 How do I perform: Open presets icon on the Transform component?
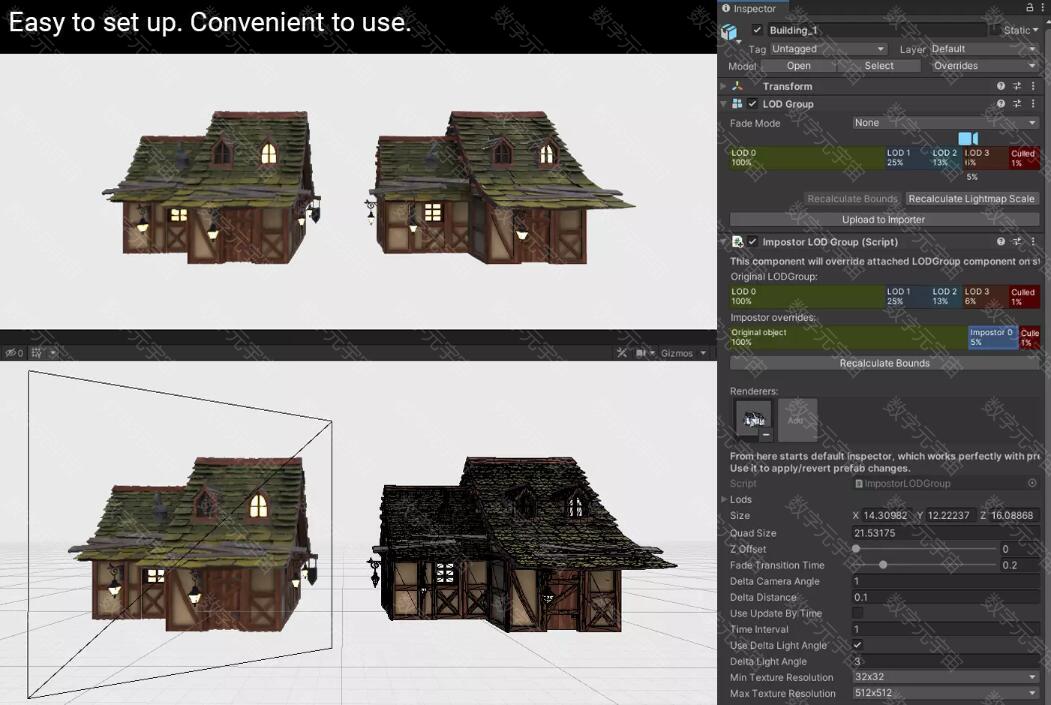1017,87
